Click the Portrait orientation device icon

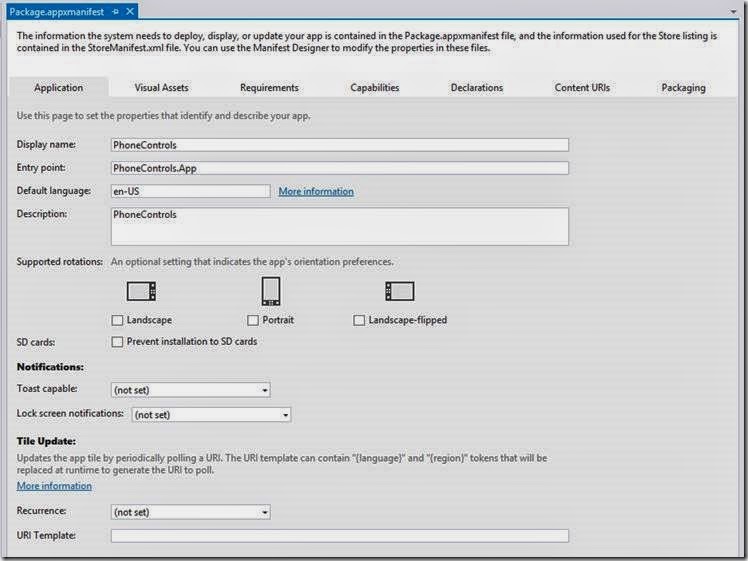pos(271,291)
